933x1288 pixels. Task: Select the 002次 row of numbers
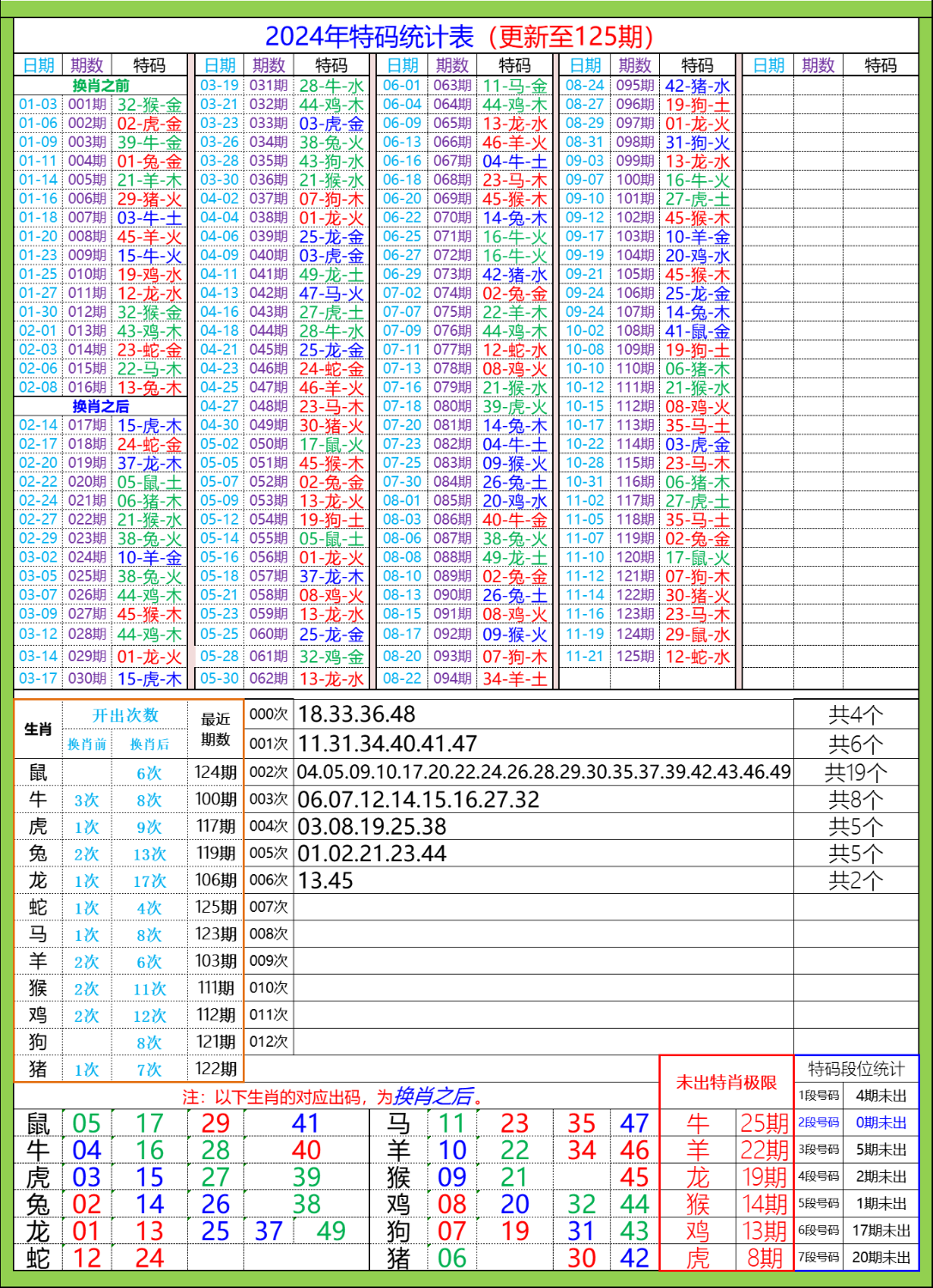click(541, 773)
